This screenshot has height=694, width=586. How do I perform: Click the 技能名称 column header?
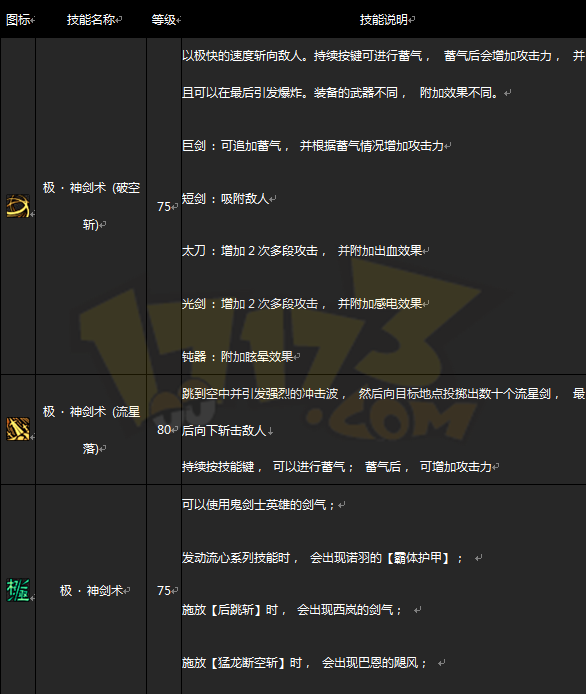tap(91, 19)
